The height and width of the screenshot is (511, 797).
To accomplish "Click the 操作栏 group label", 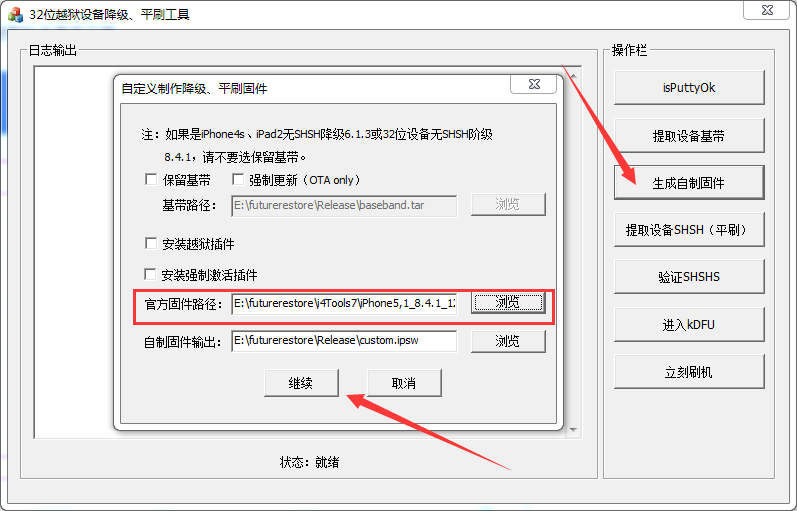I will [629, 50].
